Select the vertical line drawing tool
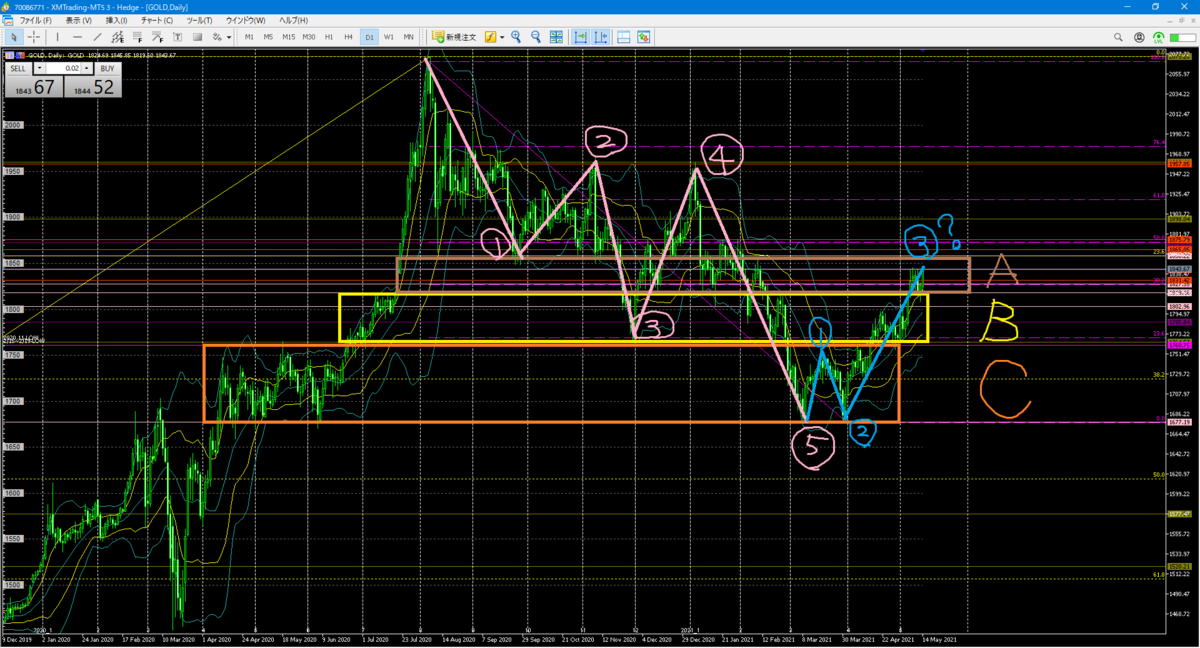 pos(58,37)
